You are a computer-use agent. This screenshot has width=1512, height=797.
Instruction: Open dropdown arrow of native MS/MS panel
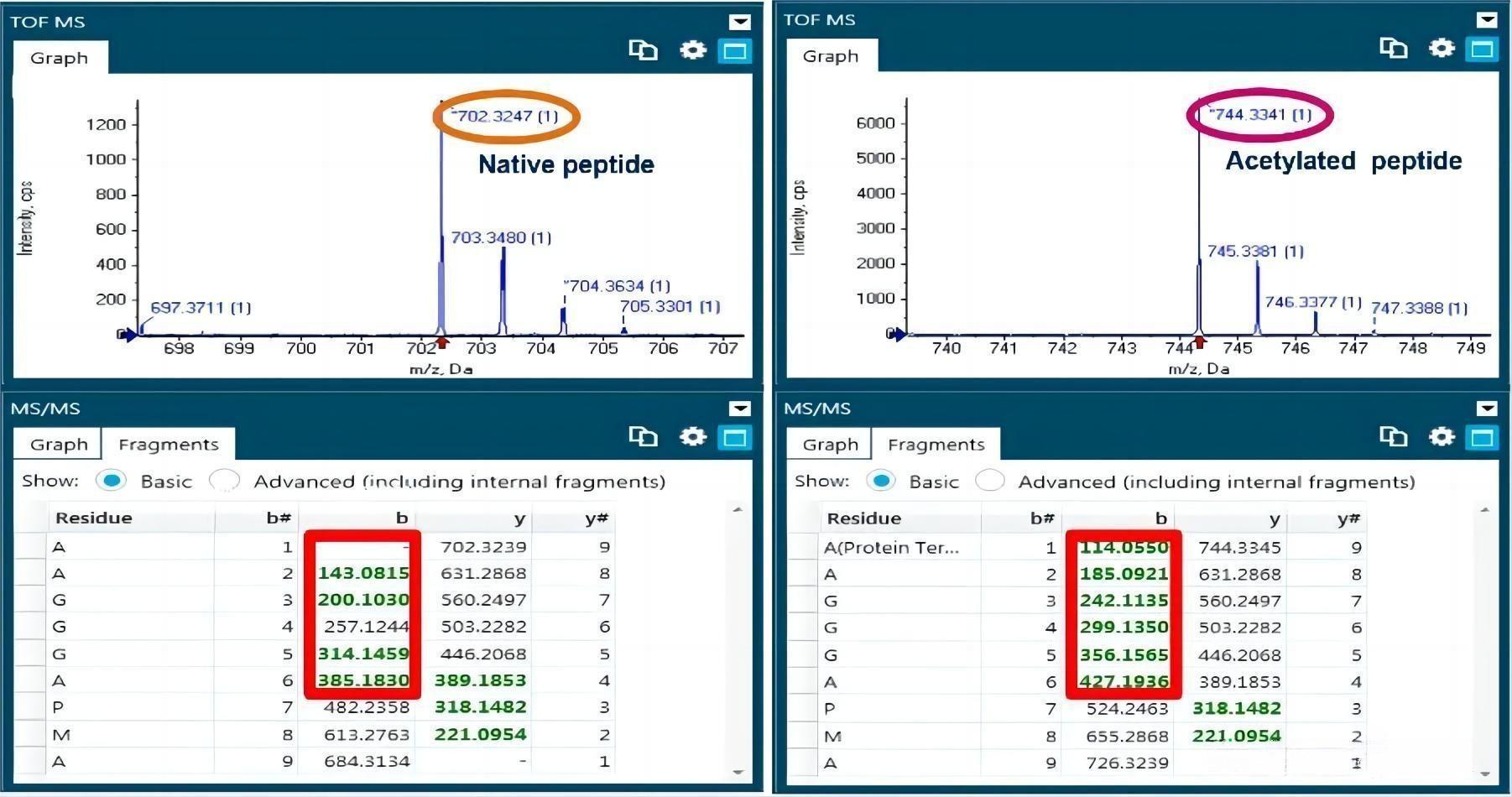tap(740, 409)
